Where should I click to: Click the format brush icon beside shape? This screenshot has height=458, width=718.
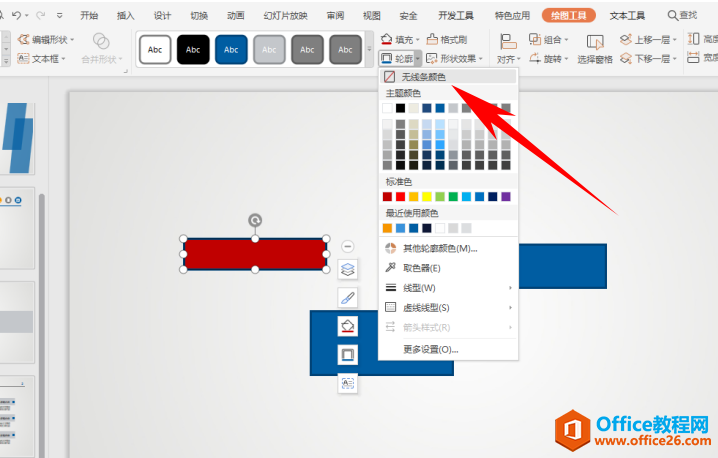[x=347, y=297]
